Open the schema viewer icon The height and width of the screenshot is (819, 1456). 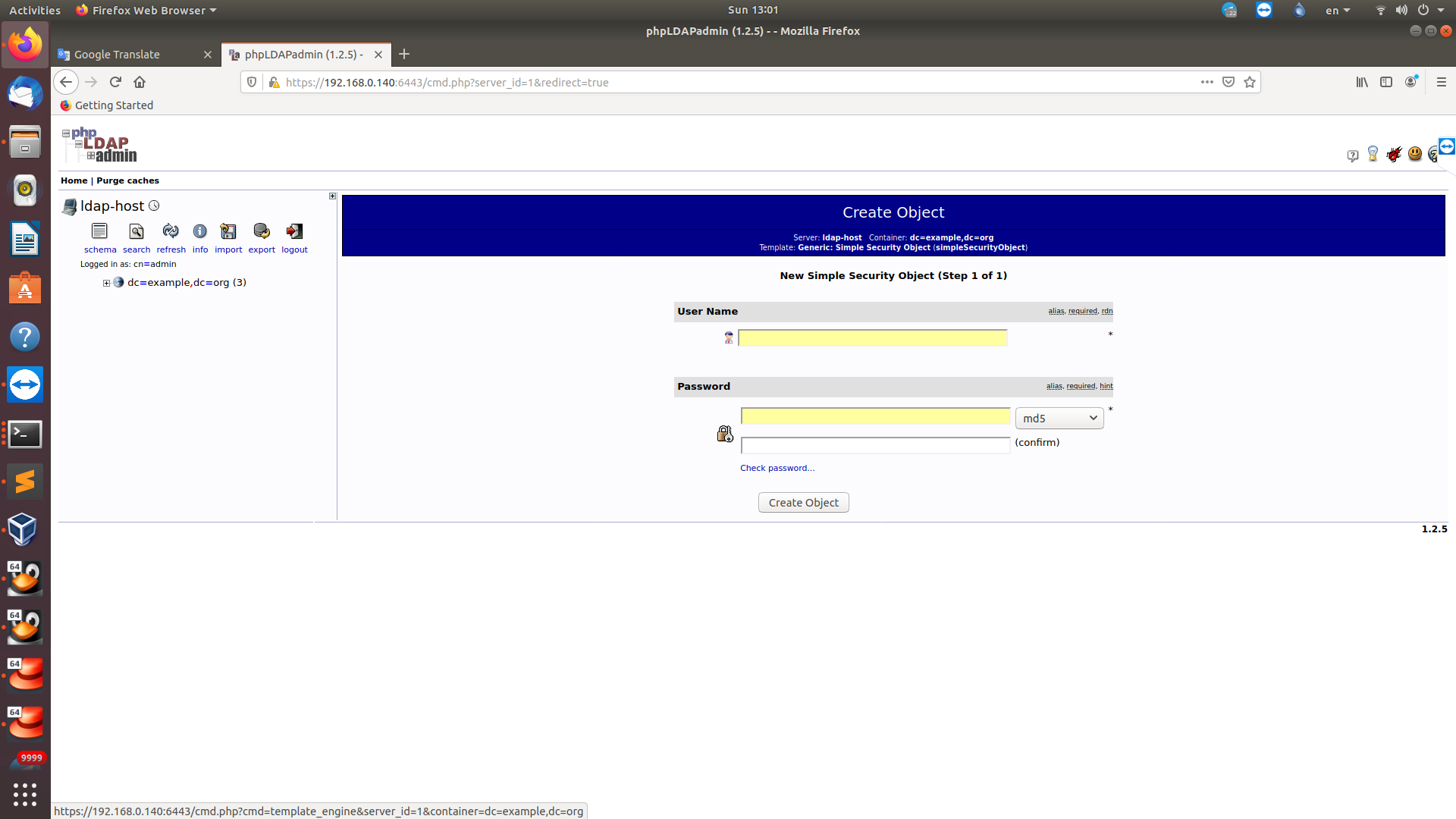[x=99, y=231]
